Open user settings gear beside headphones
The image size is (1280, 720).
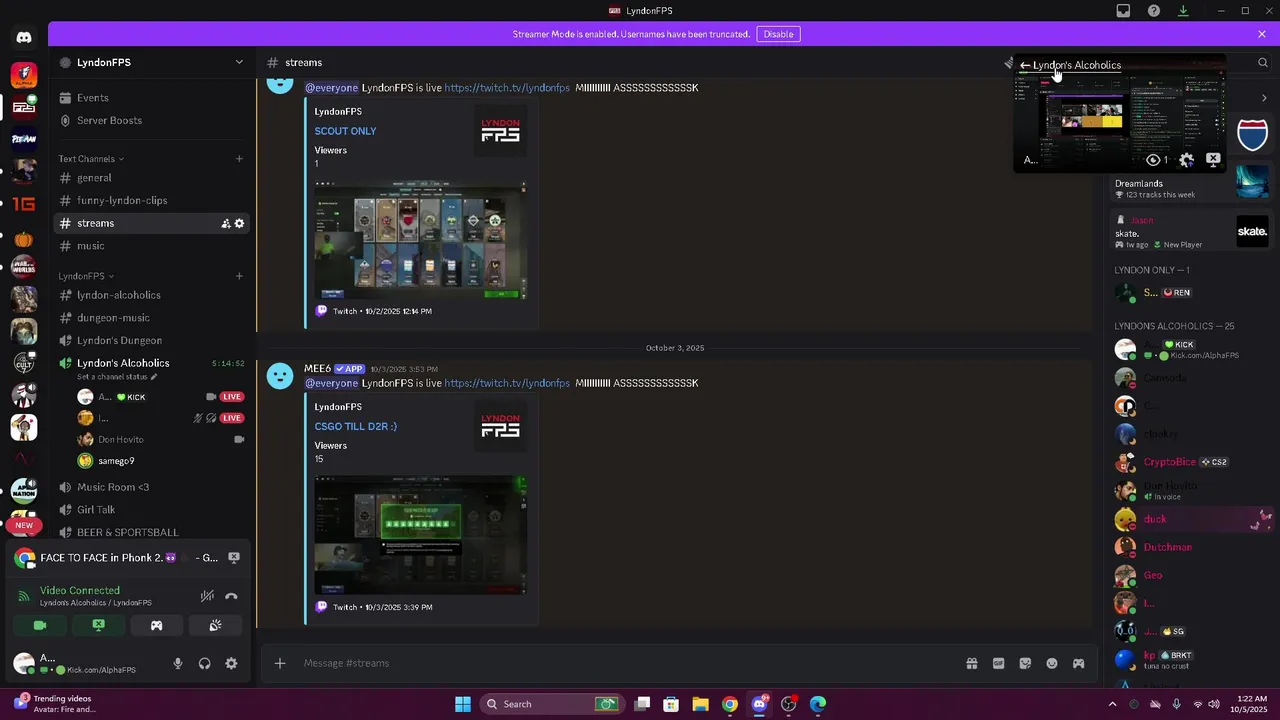click(x=231, y=663)
